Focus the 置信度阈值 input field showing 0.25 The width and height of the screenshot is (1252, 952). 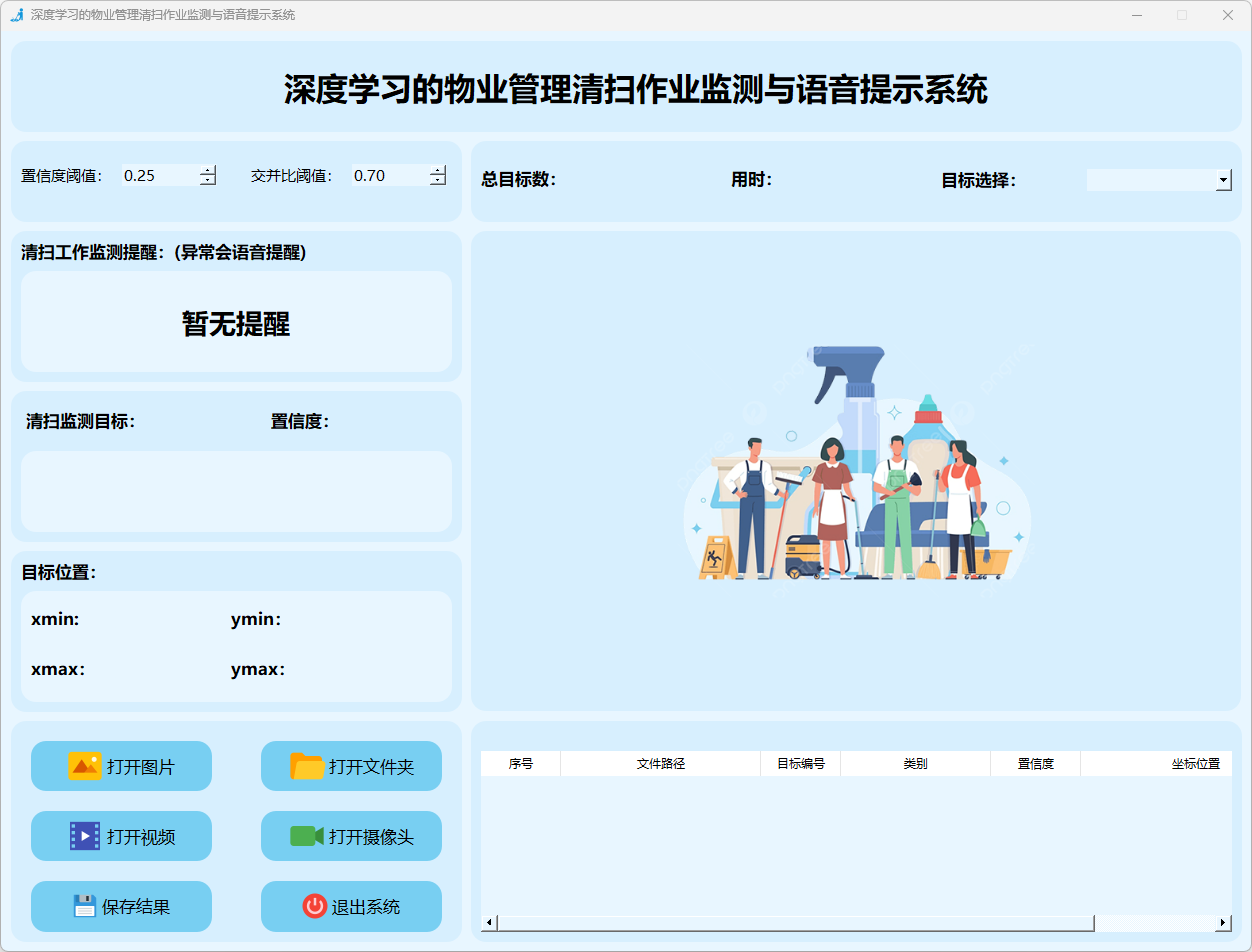(158, 176)
